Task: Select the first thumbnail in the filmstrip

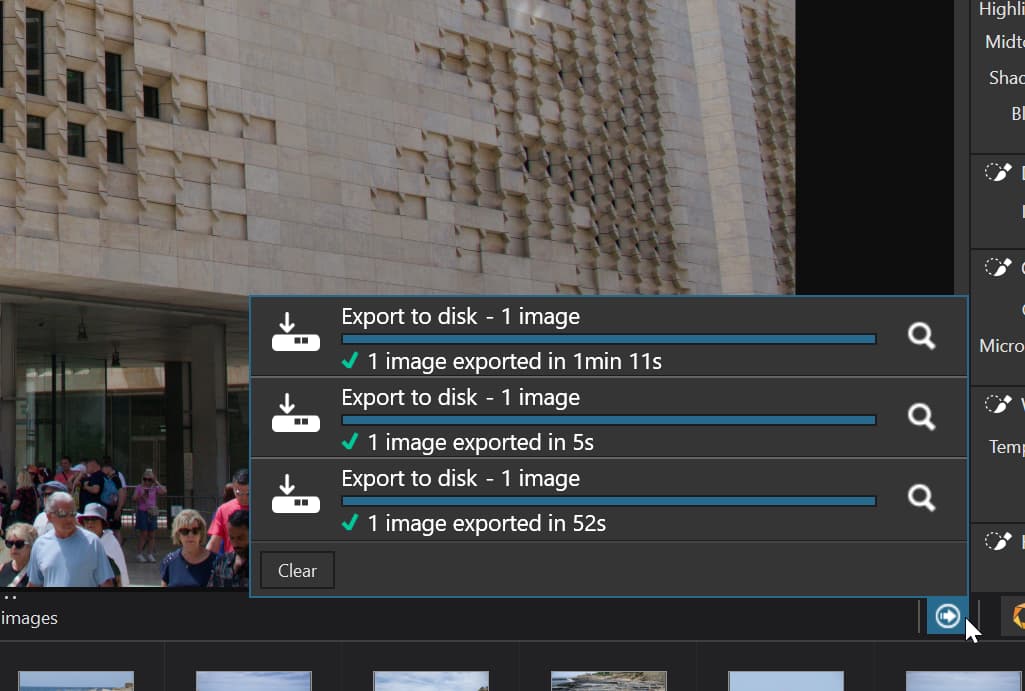Action: tap(76, 681)
